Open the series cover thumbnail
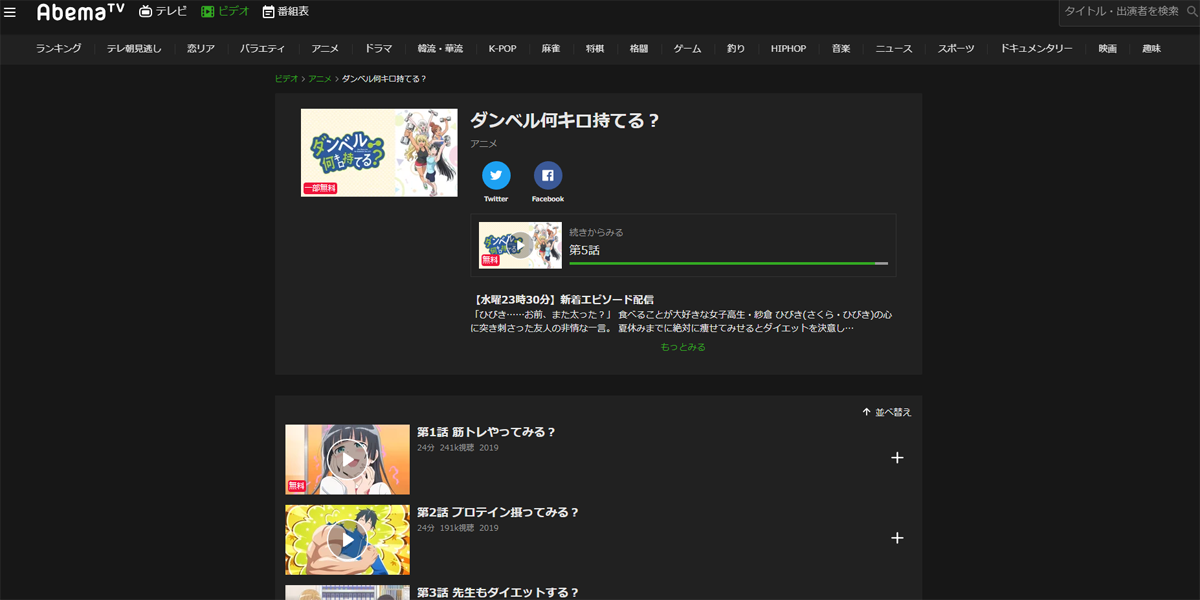 coord(379,153)
